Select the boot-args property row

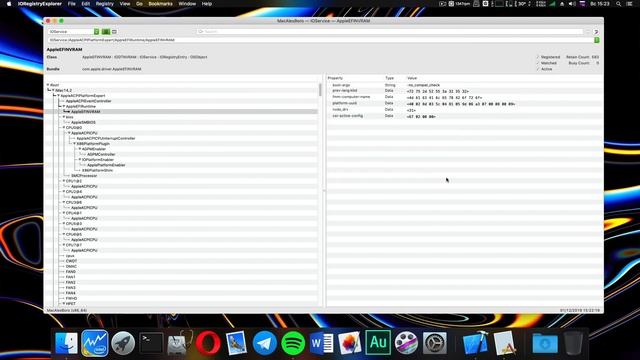465,85
